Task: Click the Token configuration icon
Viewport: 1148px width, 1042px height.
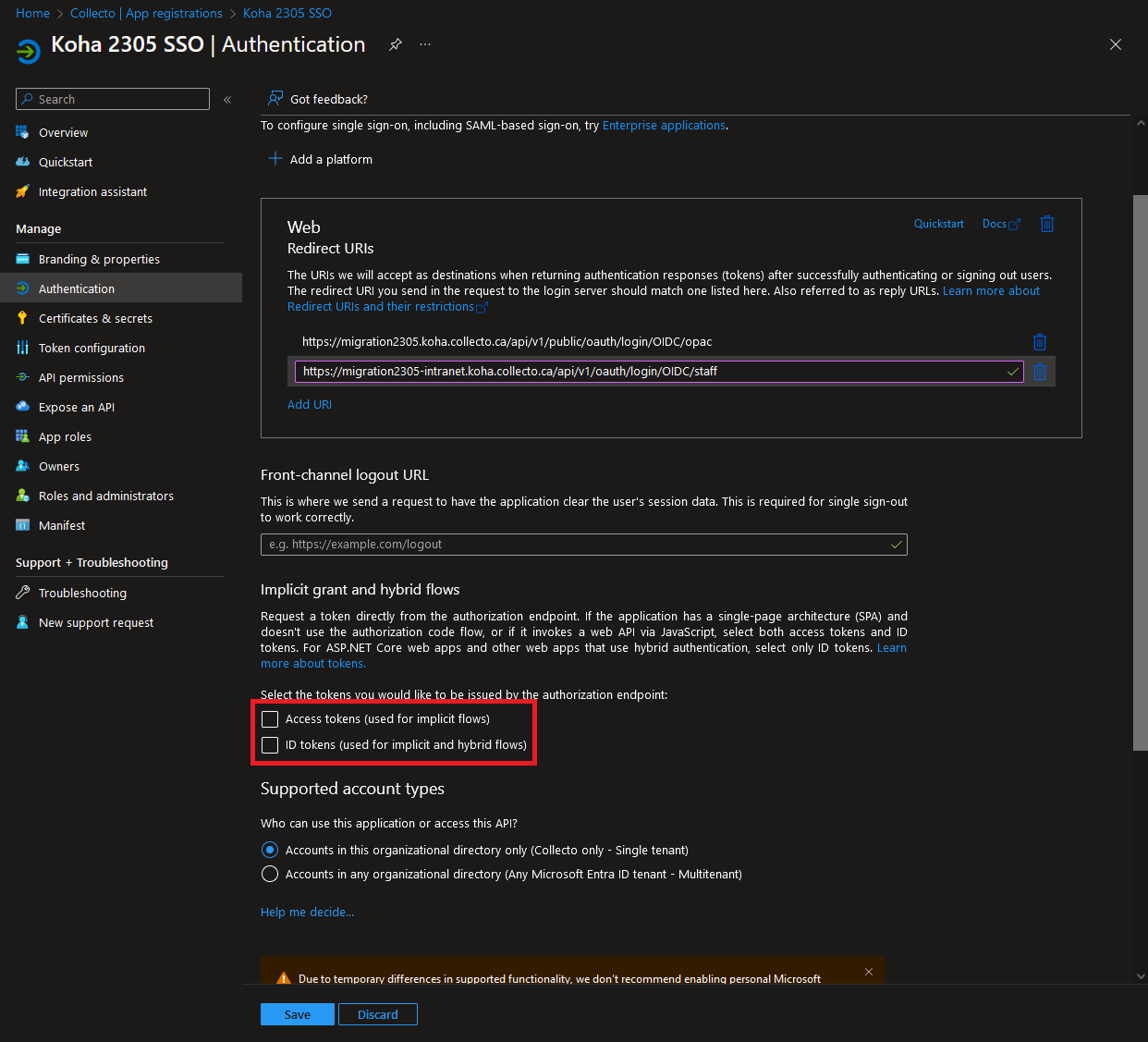Action: [22, 348]
